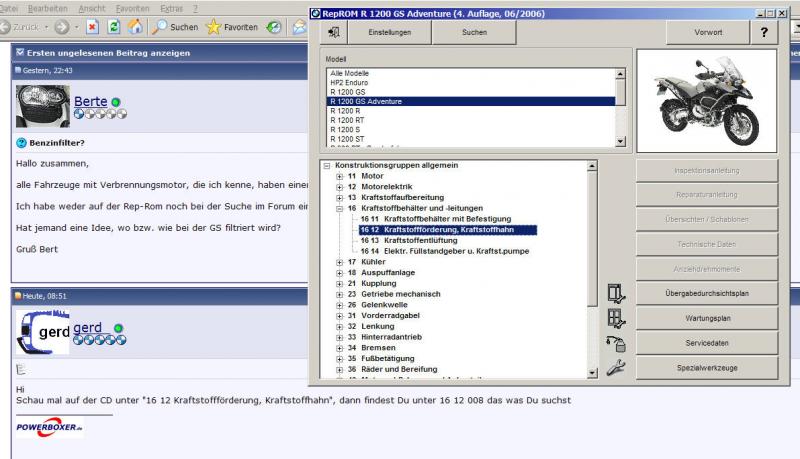The image size is (800, 459).
Task: Open Berte's user profile link
Action: (91, 101)
